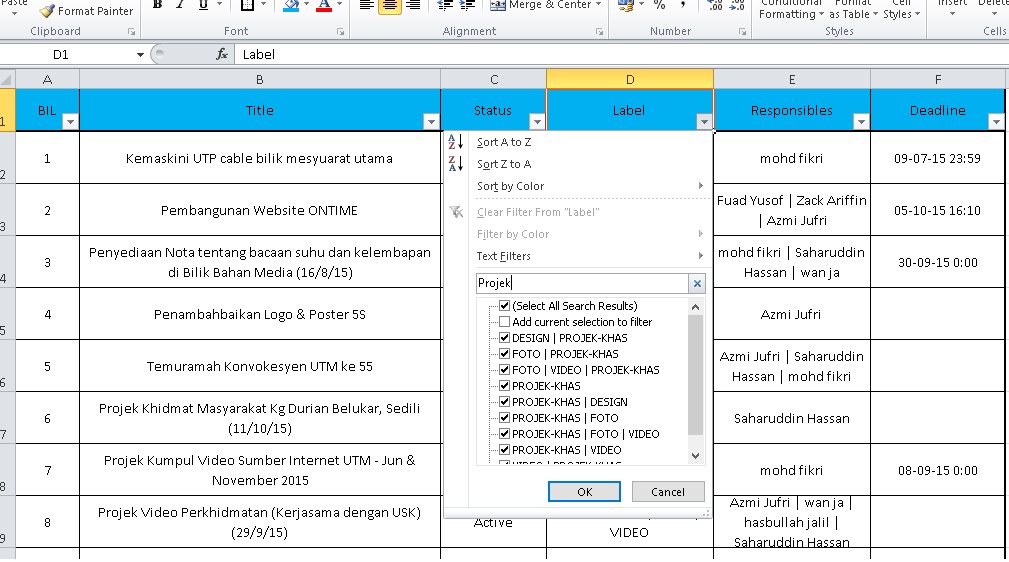This screenshot has height=562, width=1009.
Task: Open Font dialog launcher
Action: (x=340, y=32)
